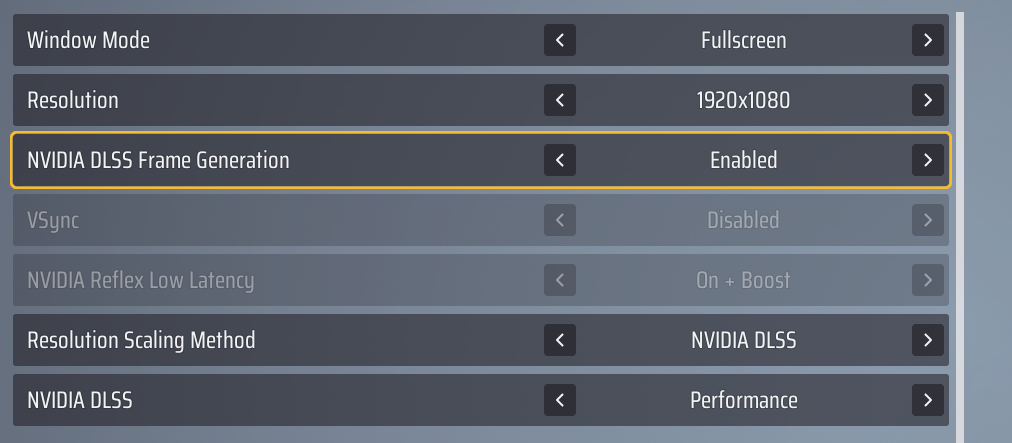Click right arrow next to Window Mode
1012x443 pixels.
coord(928,40)
